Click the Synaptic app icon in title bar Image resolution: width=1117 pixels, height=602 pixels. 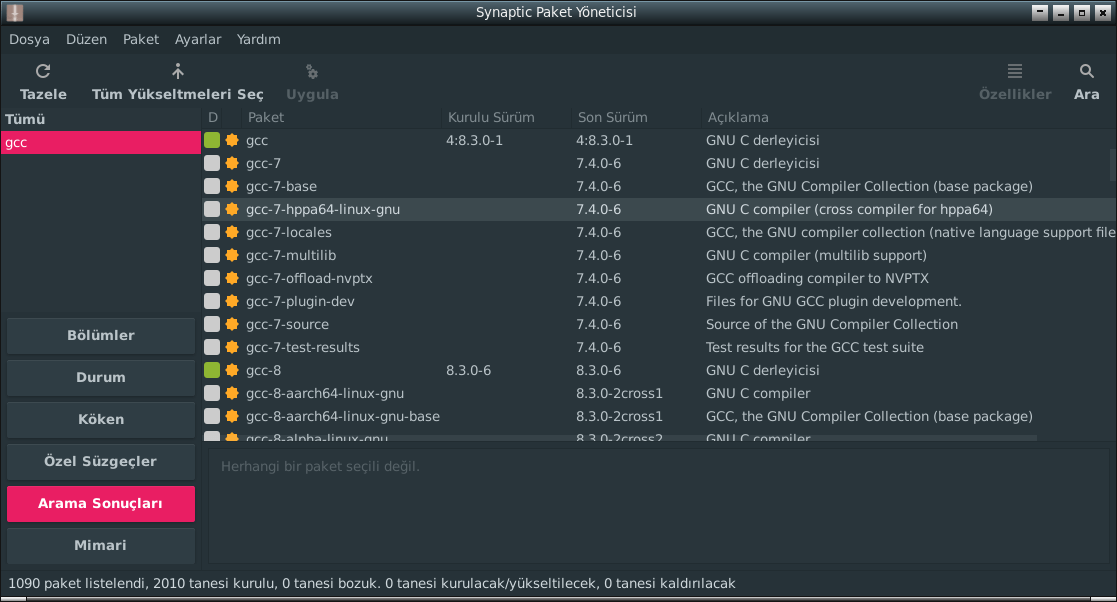pos(14,13)
